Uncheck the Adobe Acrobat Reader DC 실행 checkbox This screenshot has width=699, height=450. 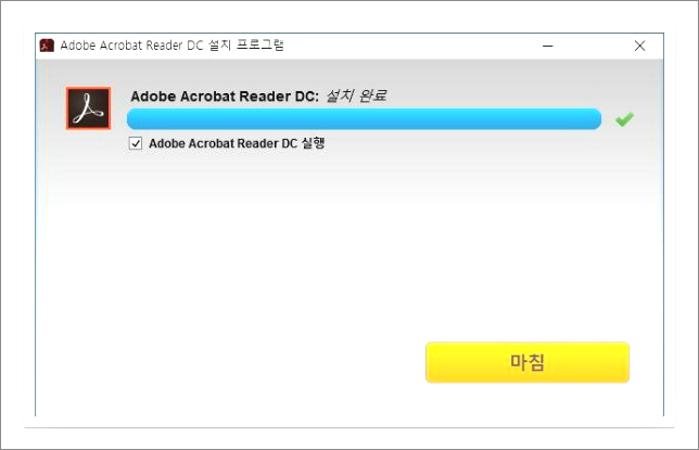136,144
